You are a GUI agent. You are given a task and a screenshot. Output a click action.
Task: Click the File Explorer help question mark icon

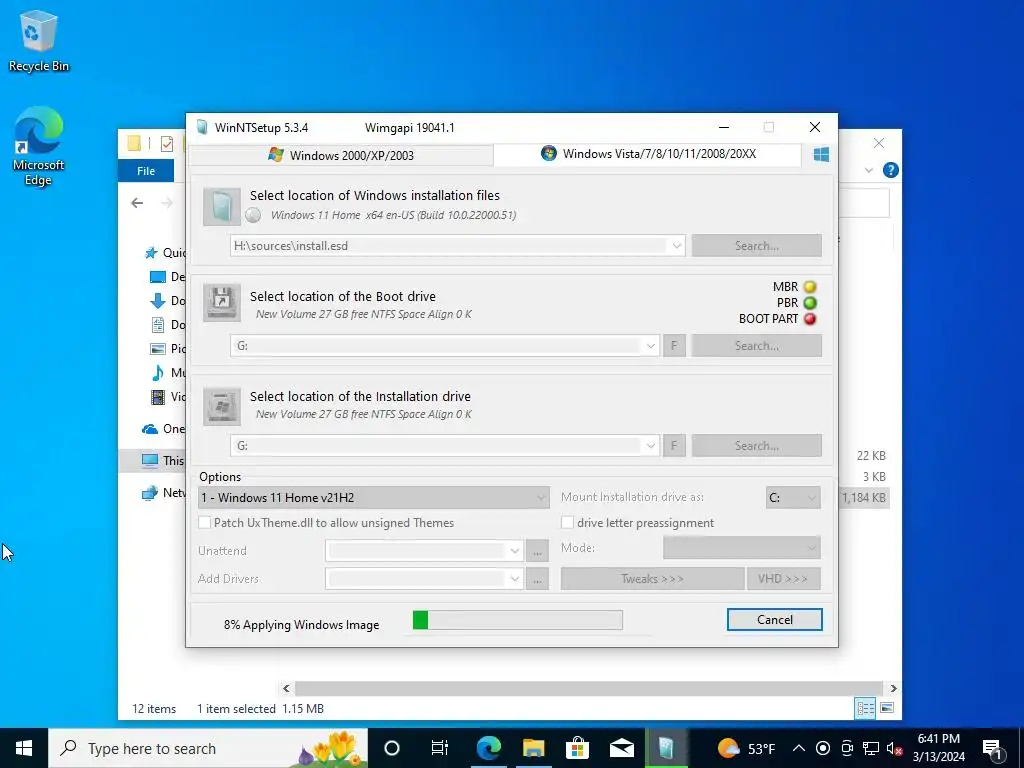(890, 170)
